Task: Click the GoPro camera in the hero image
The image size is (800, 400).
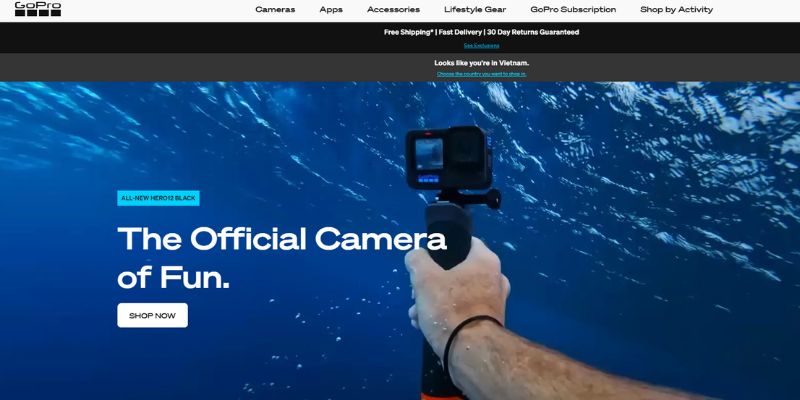Action: [449, 159]
